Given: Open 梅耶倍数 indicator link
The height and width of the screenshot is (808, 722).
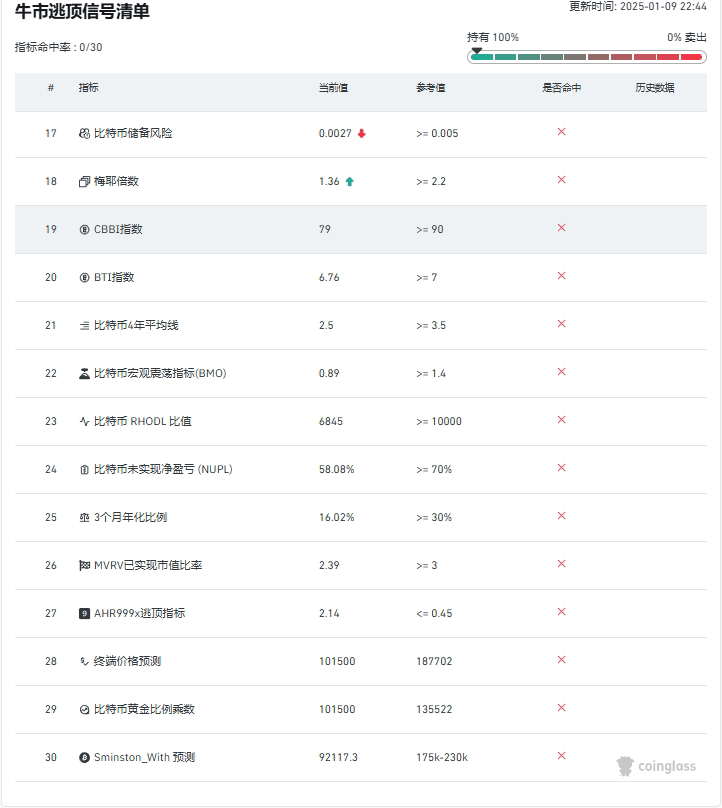Looking at the screenshot, I should tap(116, 181).
